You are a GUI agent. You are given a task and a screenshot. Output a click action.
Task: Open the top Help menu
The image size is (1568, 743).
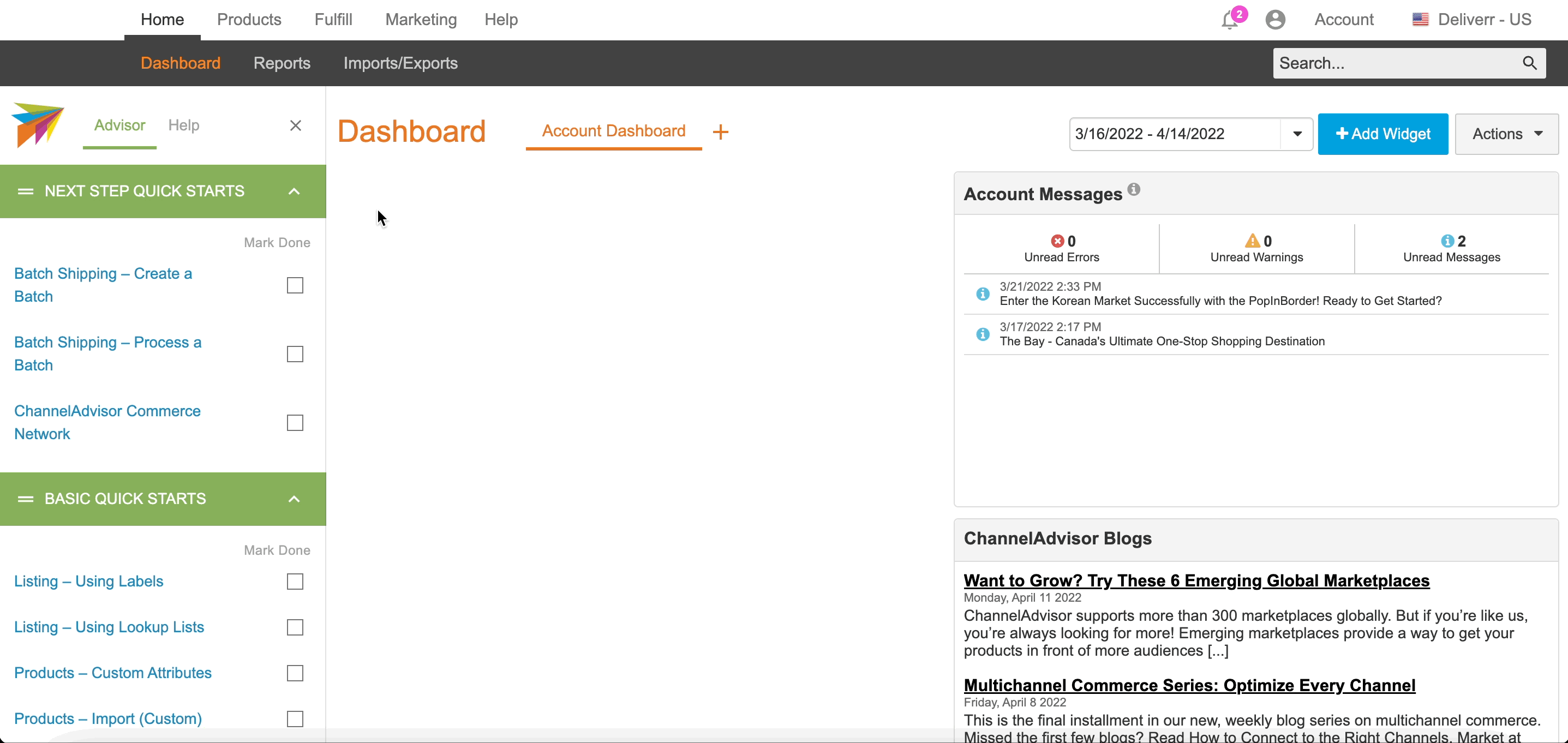pos(501,20)
